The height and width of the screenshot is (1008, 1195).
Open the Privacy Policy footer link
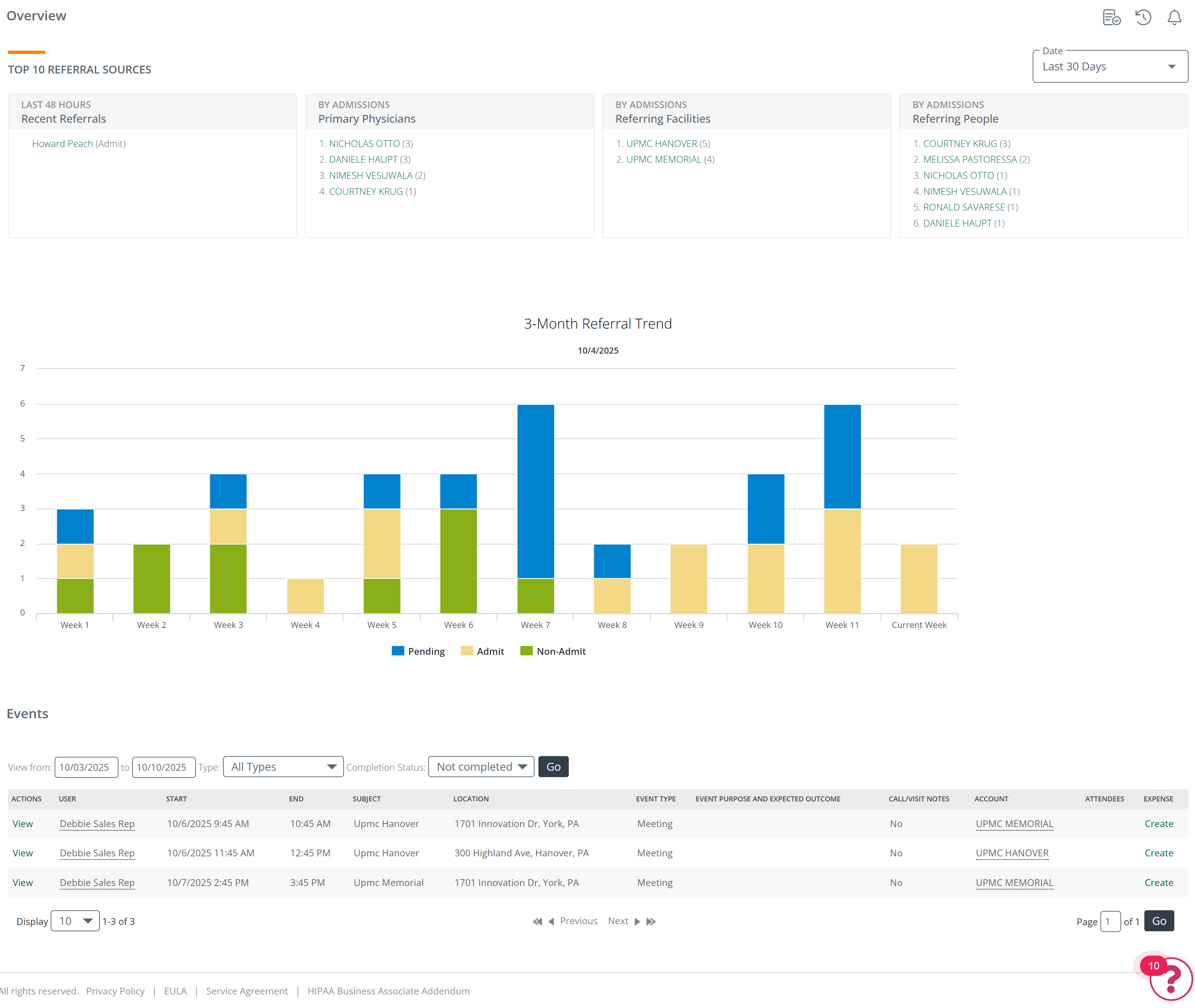point(116,991)
